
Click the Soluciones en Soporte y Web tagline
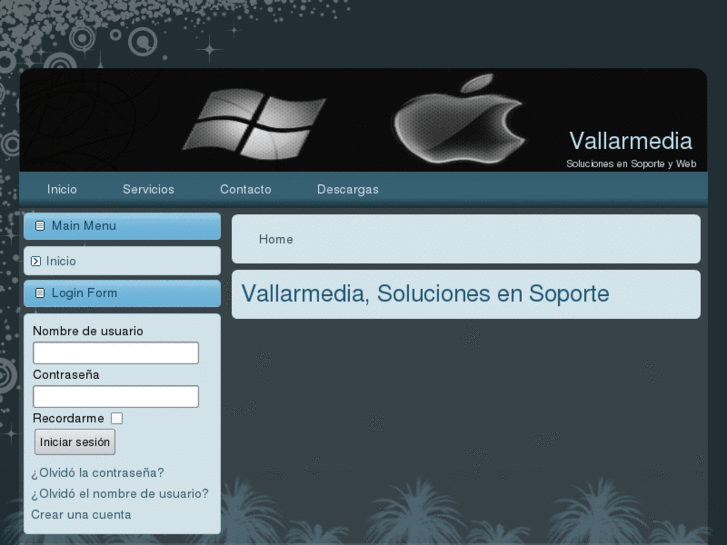click(631, 164)
